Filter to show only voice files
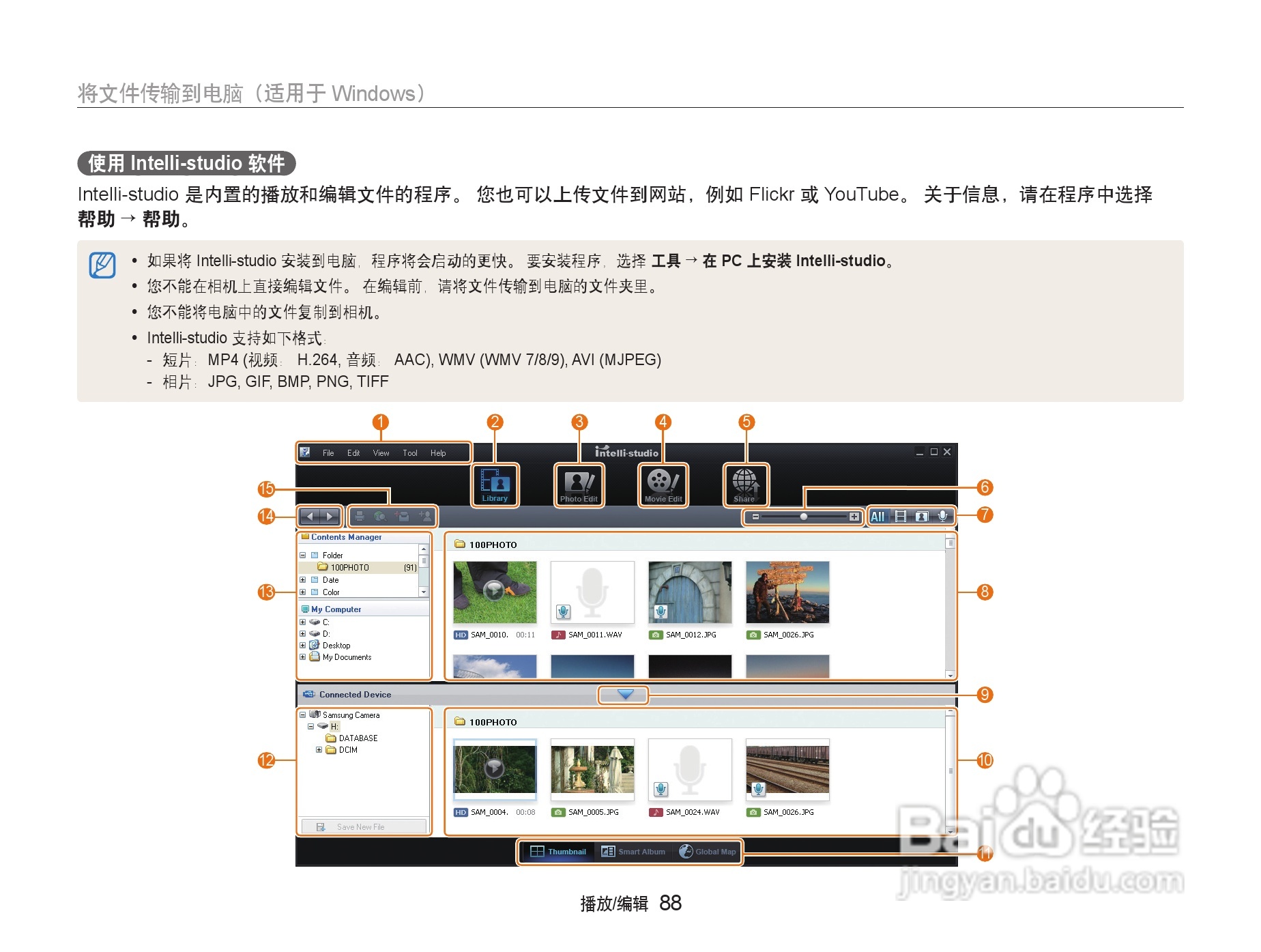 [x=942, y=517]
